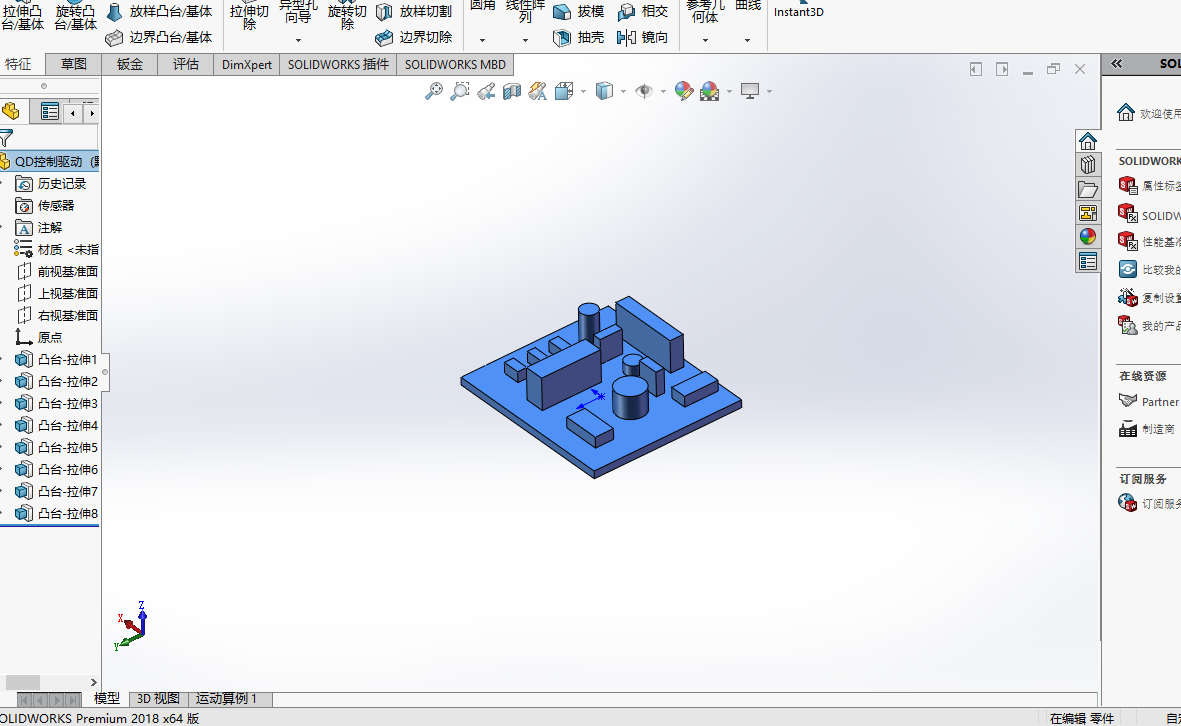Open the 圆角 fillet dropdown arrow
The image size is (1181, 726).
pyautogui.click(x=482, y=41)
